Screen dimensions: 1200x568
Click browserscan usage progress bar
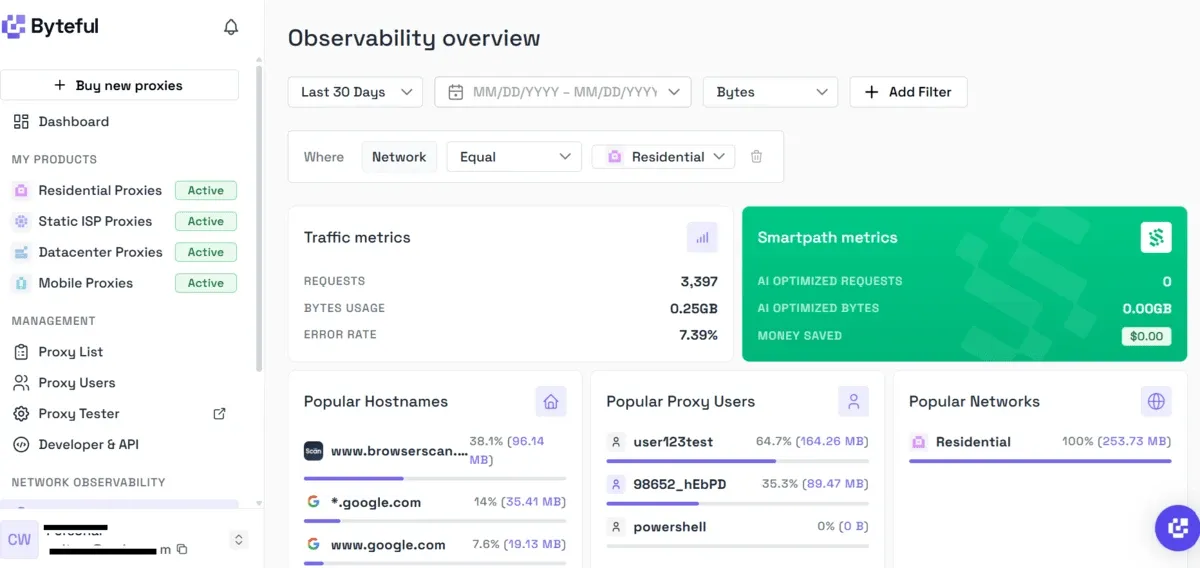(435, 479)
